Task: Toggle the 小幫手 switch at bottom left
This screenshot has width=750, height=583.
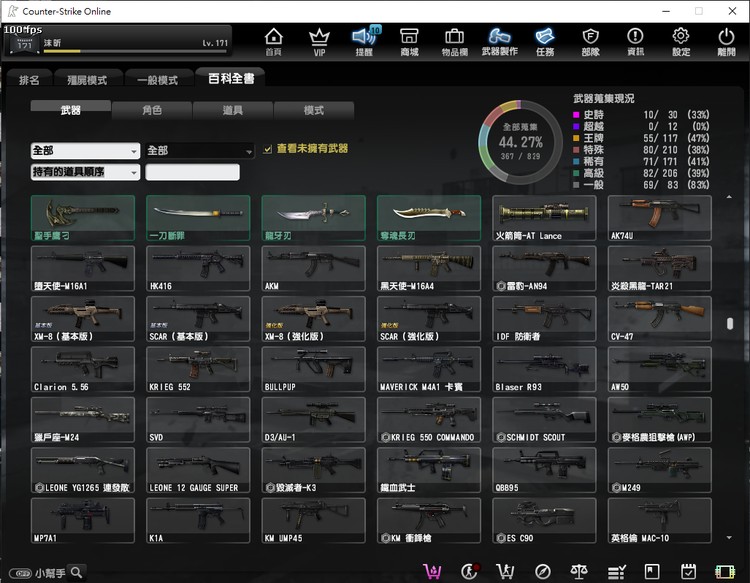Action: pos(20,573)
